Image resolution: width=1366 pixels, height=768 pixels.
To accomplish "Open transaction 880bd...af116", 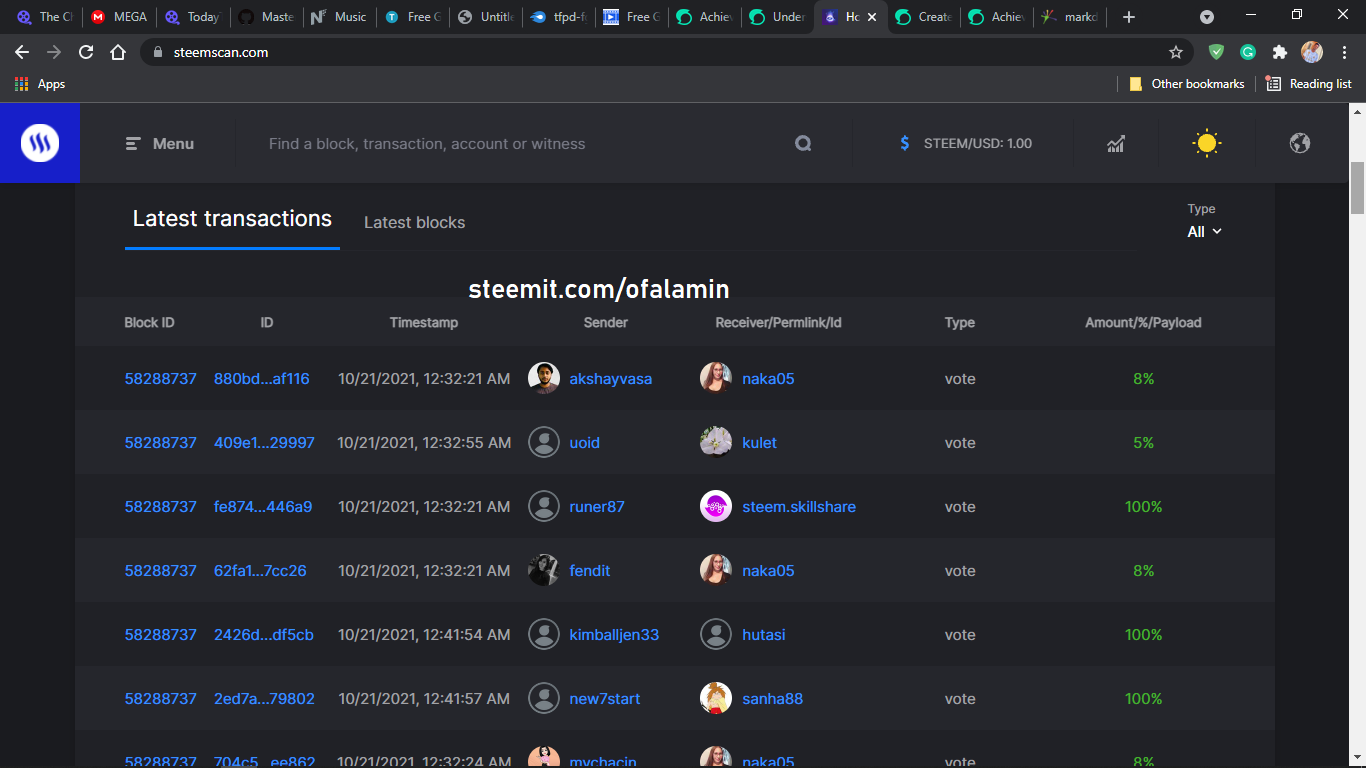I will tap(262, 379).
